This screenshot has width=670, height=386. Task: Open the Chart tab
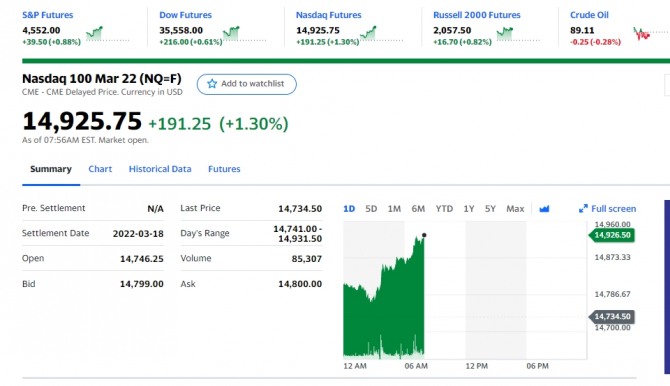coord(100,169)
